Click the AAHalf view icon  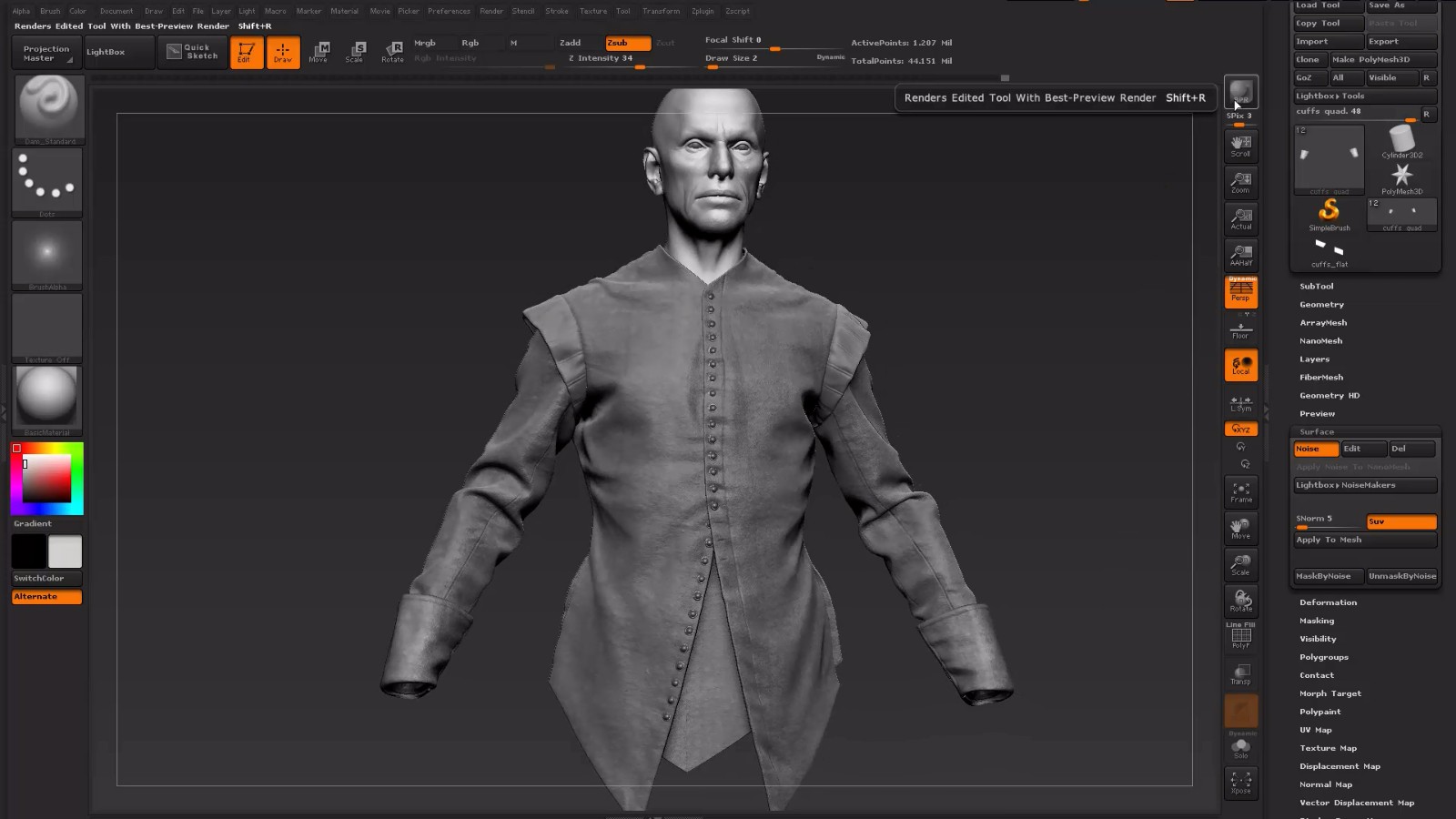[x=1240, y=256]
